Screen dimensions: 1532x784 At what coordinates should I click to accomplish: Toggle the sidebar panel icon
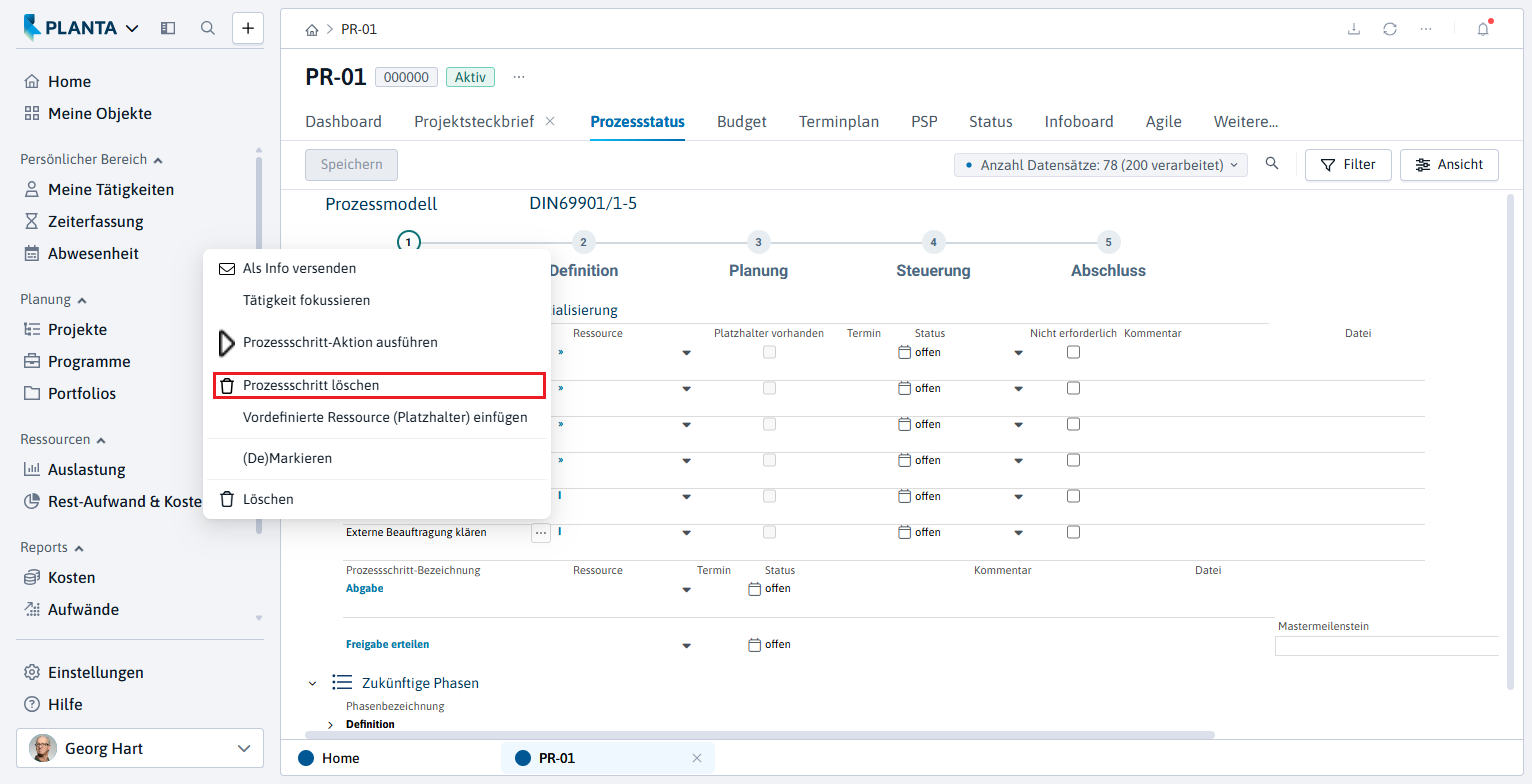[168, 28]
